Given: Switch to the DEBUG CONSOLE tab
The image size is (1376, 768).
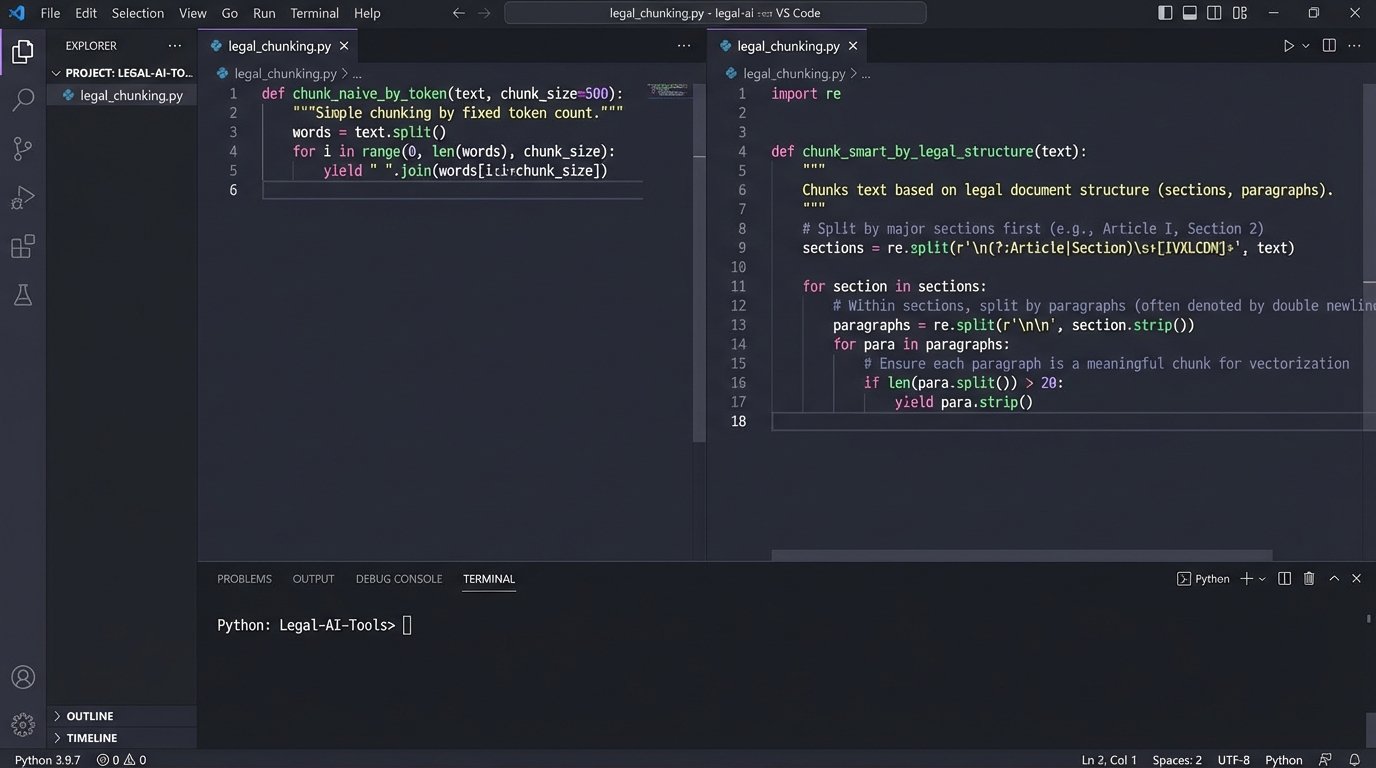Looking at the screenshot, I should click(x=398, y=579).
